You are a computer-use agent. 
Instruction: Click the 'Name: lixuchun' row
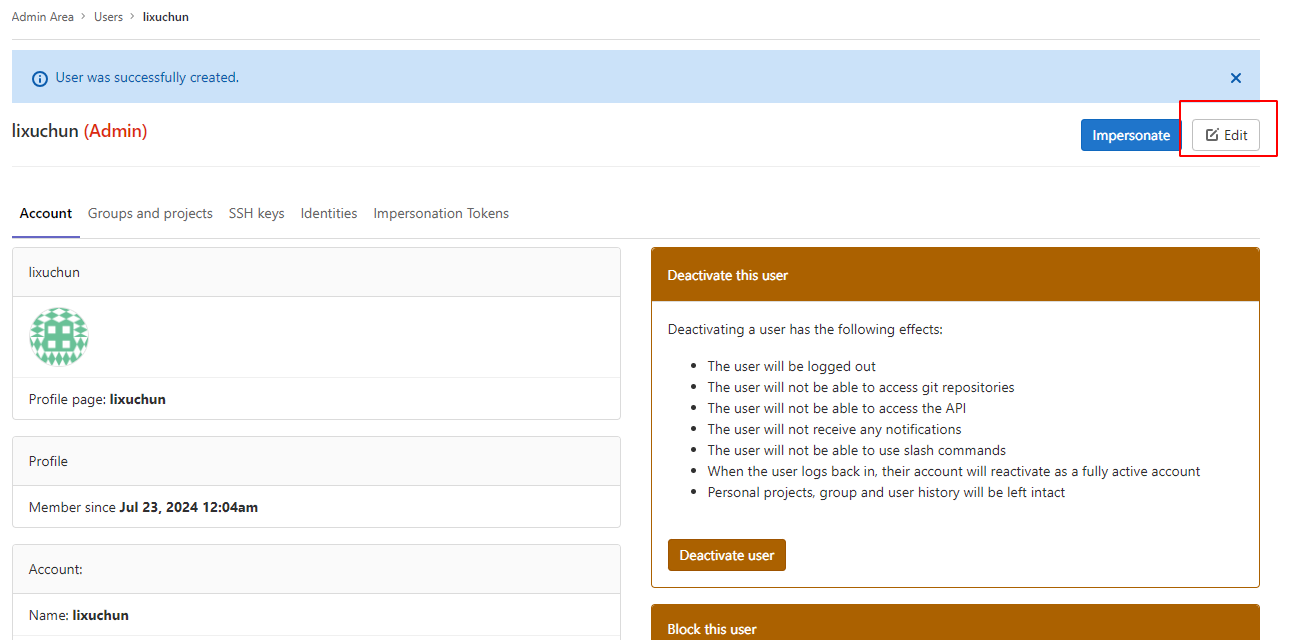tap(316, 615)
